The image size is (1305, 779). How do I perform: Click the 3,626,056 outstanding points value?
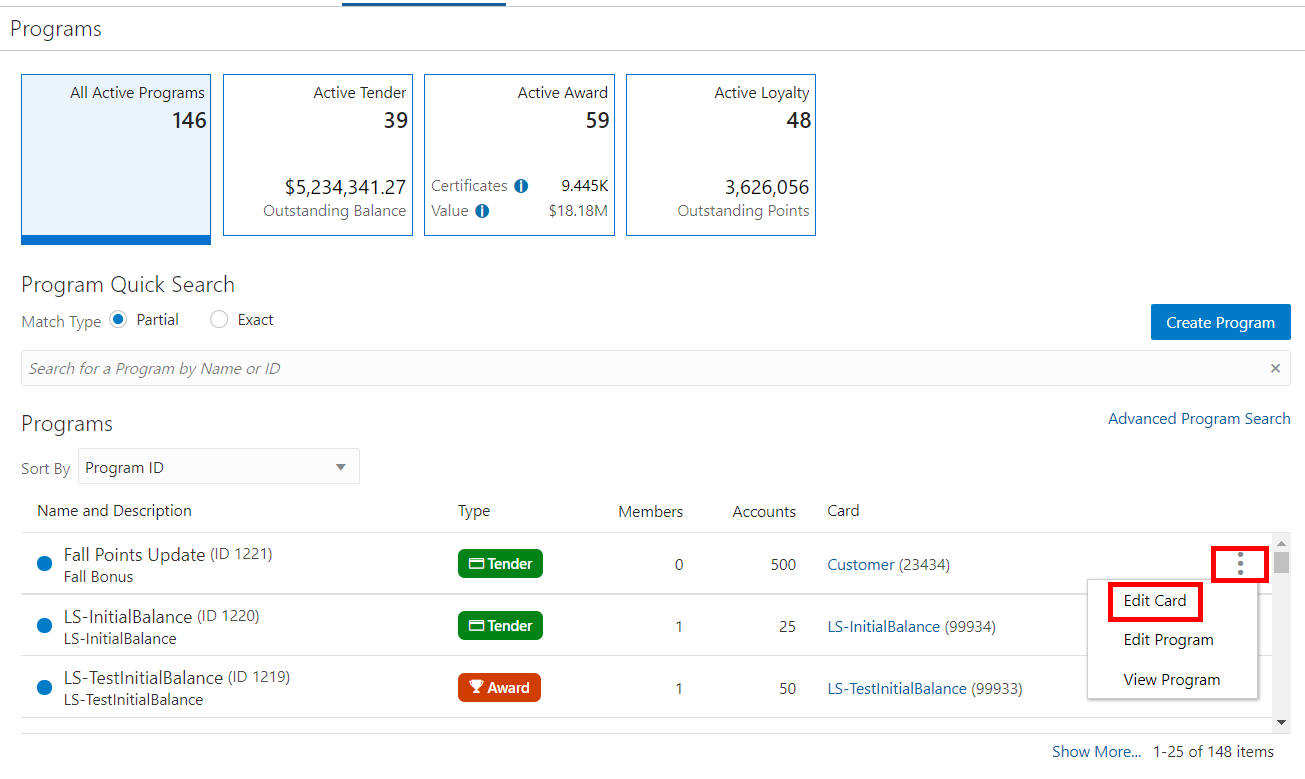767,187
